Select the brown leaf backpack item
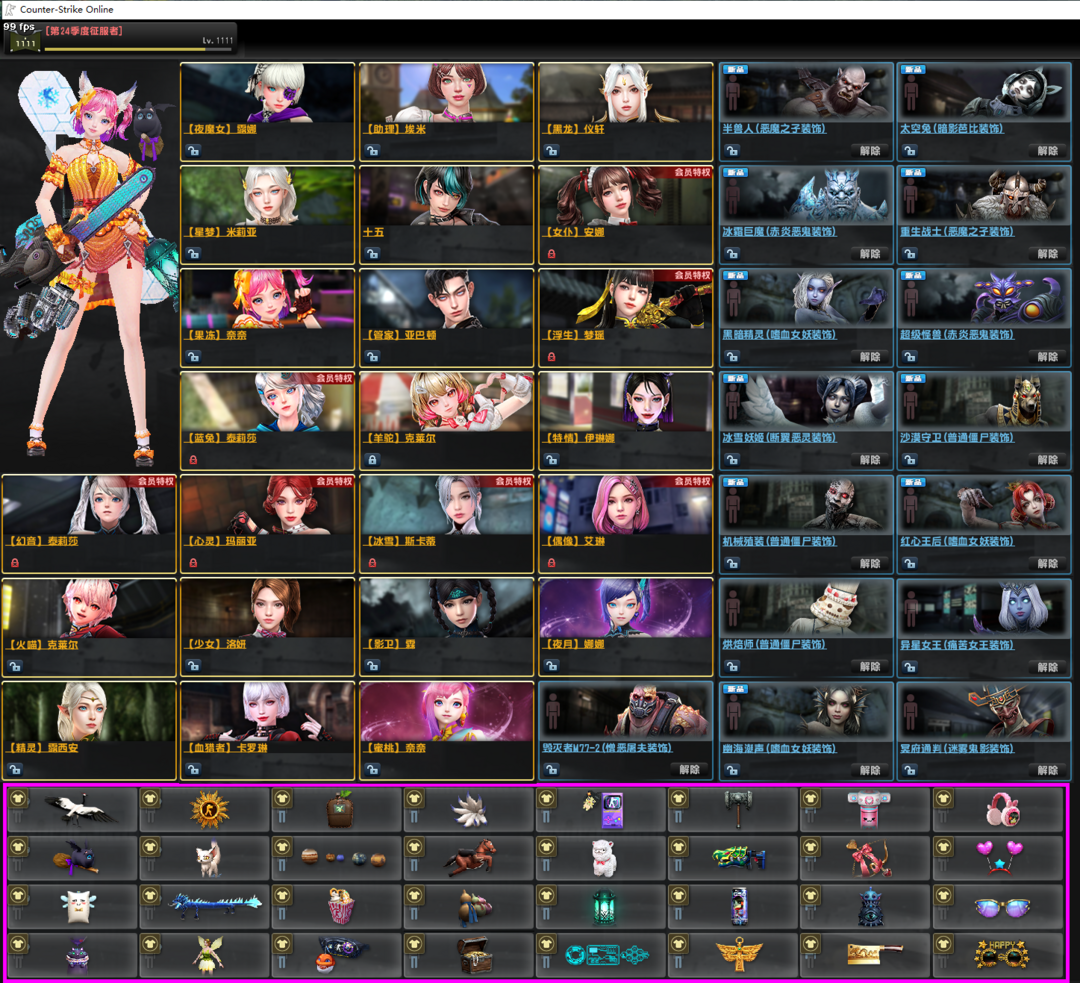 pyautogui.click(x=338, y=809)
